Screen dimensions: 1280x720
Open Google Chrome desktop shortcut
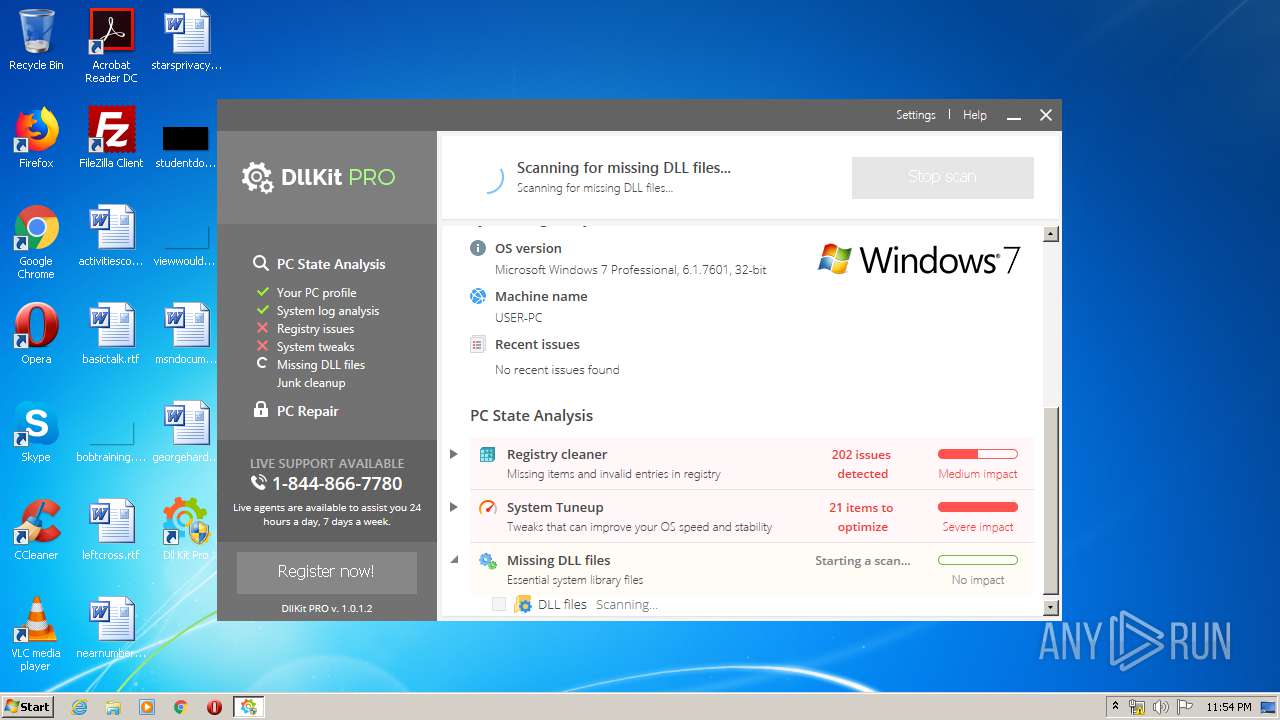36,242
